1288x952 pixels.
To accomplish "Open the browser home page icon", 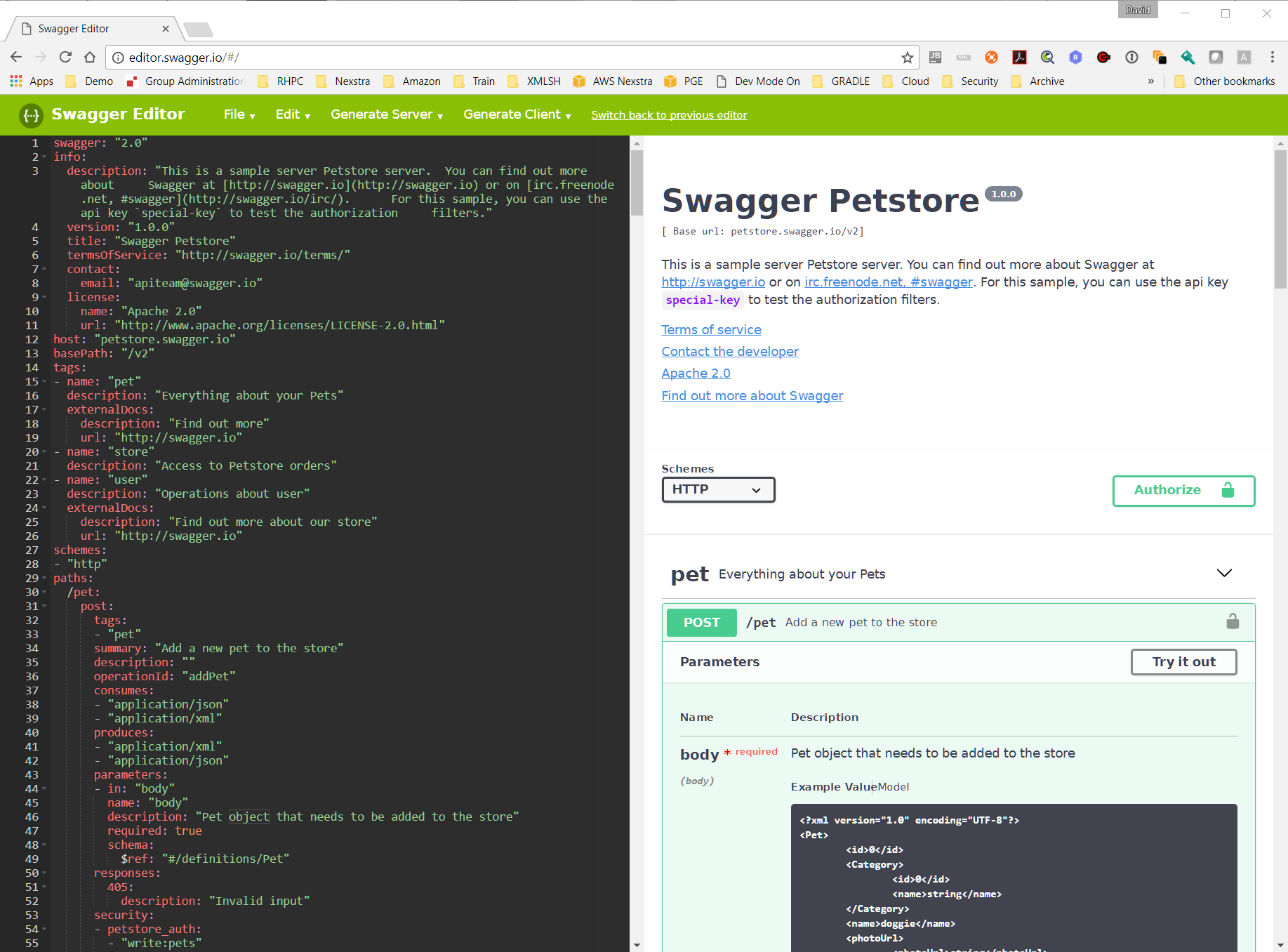I will click(90, 57).
